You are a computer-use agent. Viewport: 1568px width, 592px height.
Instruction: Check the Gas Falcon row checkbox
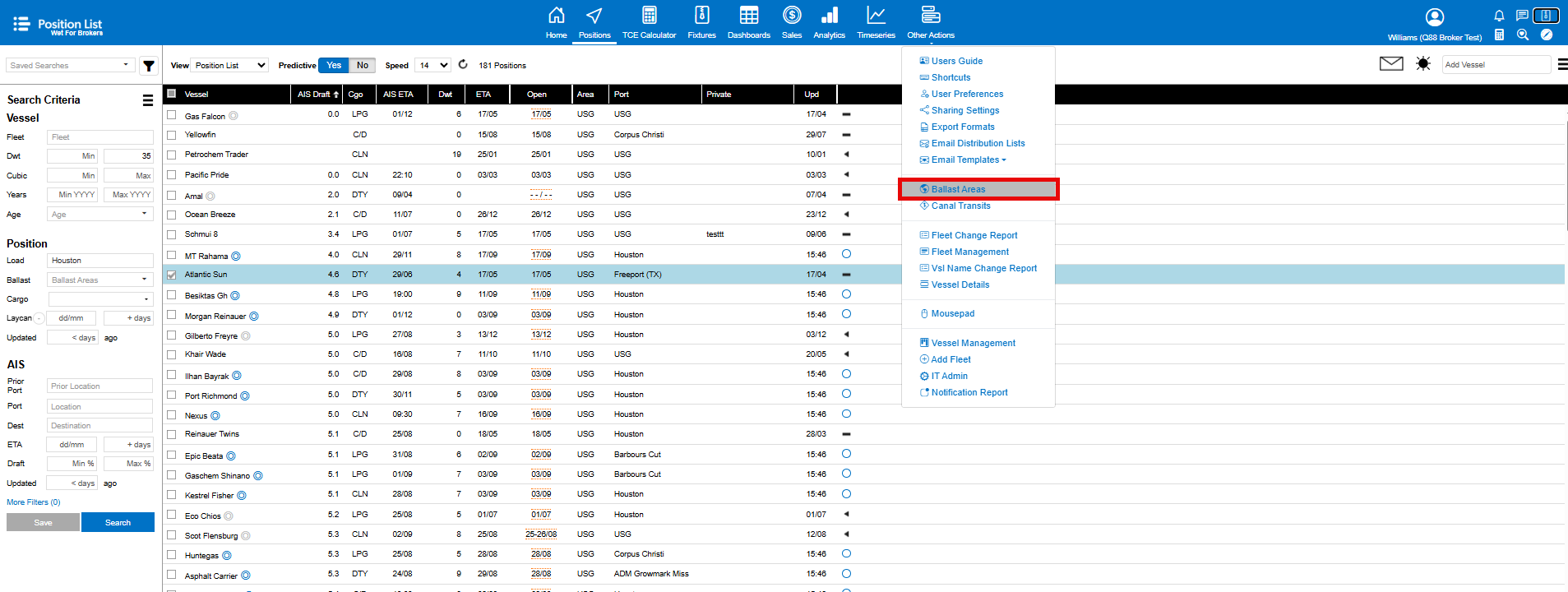[x=172, y=115]
